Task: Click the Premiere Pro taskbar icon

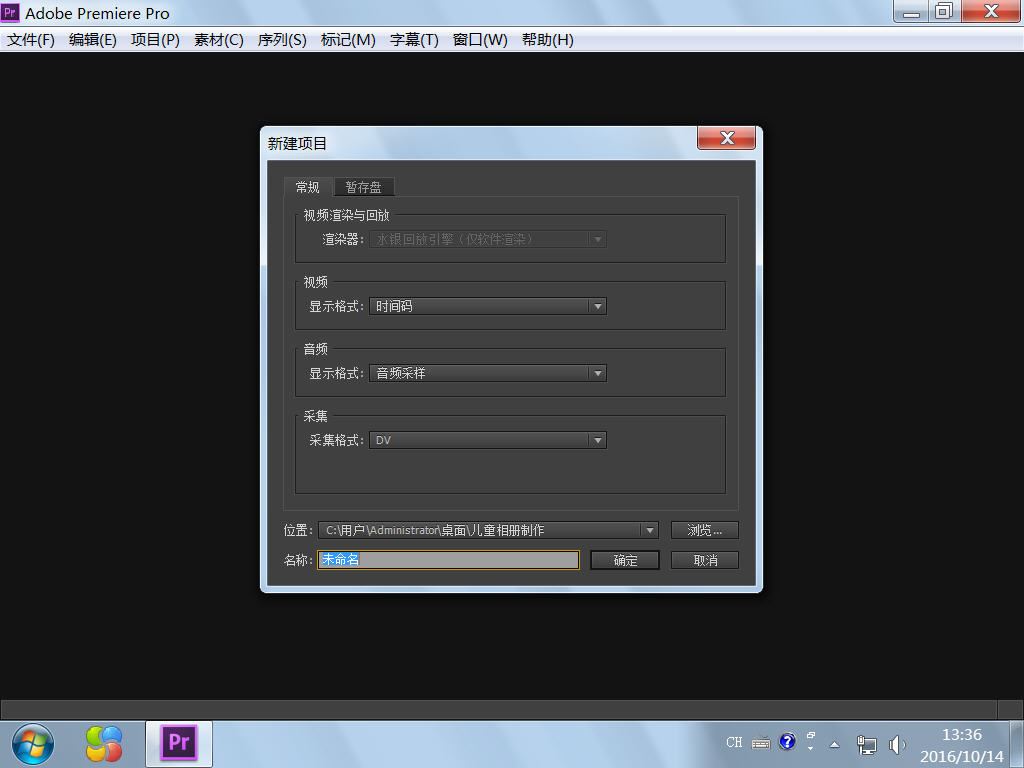Action: (179, 744)
